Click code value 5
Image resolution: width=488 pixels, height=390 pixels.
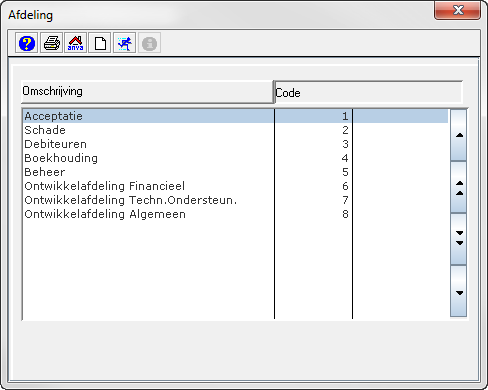pyautogui.click(x=345, y=172)
